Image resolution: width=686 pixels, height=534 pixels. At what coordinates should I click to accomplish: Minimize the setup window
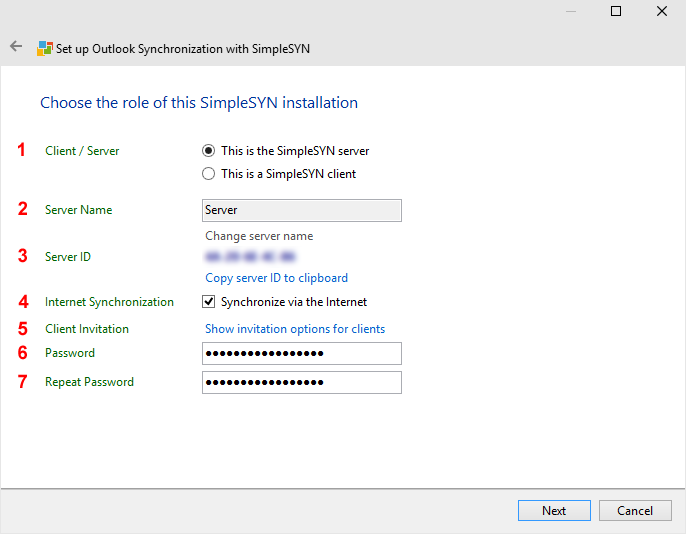coord(570,12)
